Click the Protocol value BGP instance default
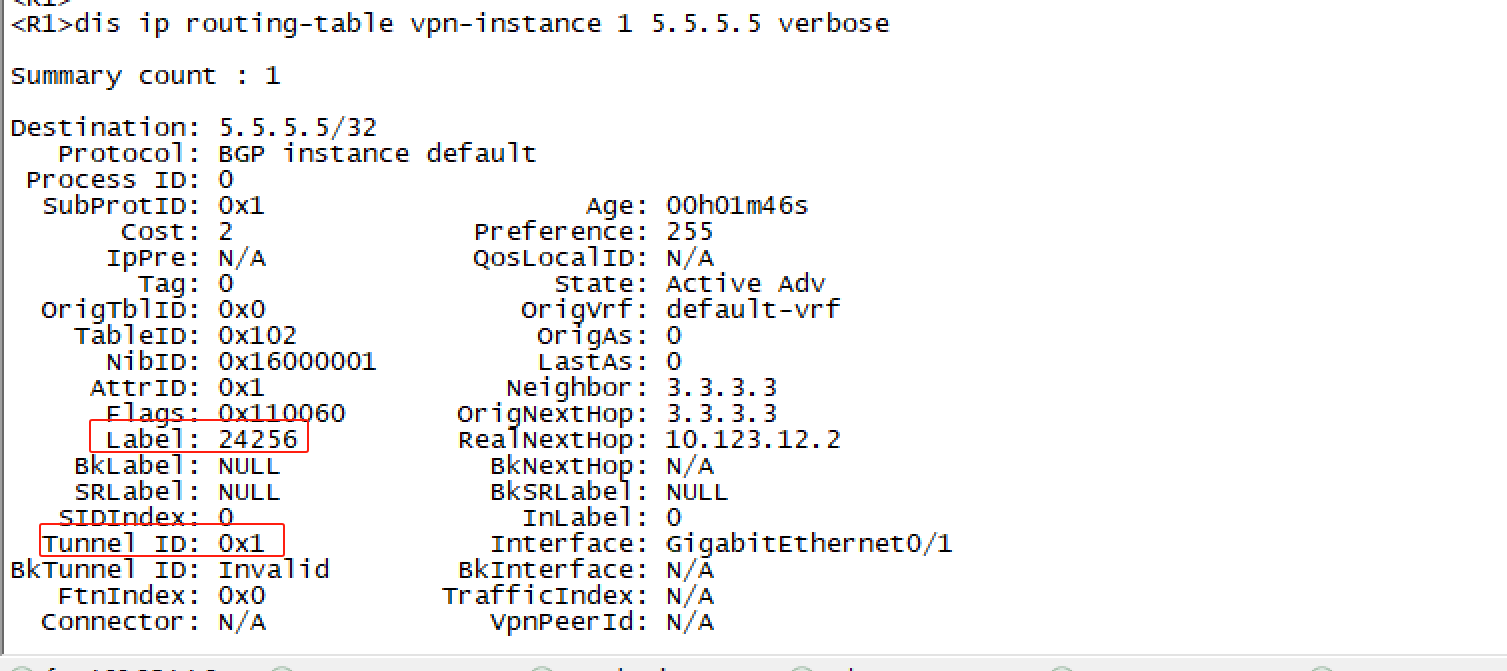The width and height of the screenshot is (1507, 671). click(377, 154)
